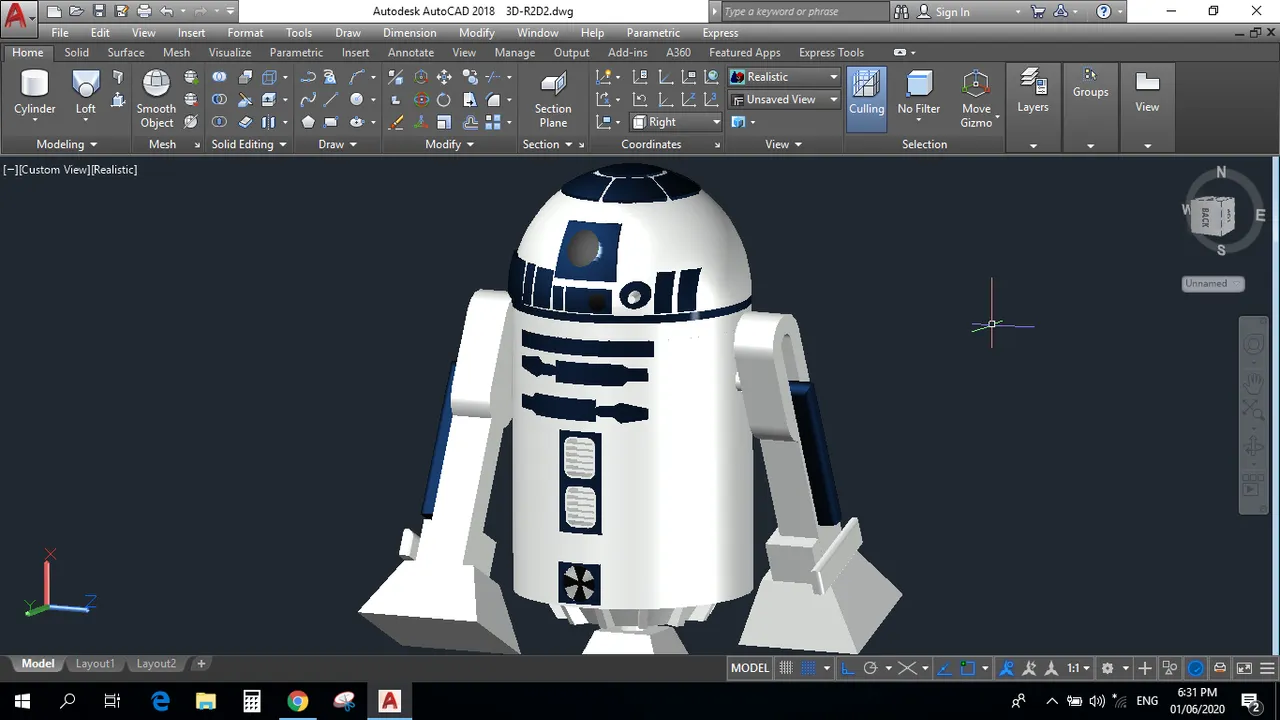This screenshot has width=1280, height=720.
Task: Open the Visualize ribbon tab
Action: point(230,52)
